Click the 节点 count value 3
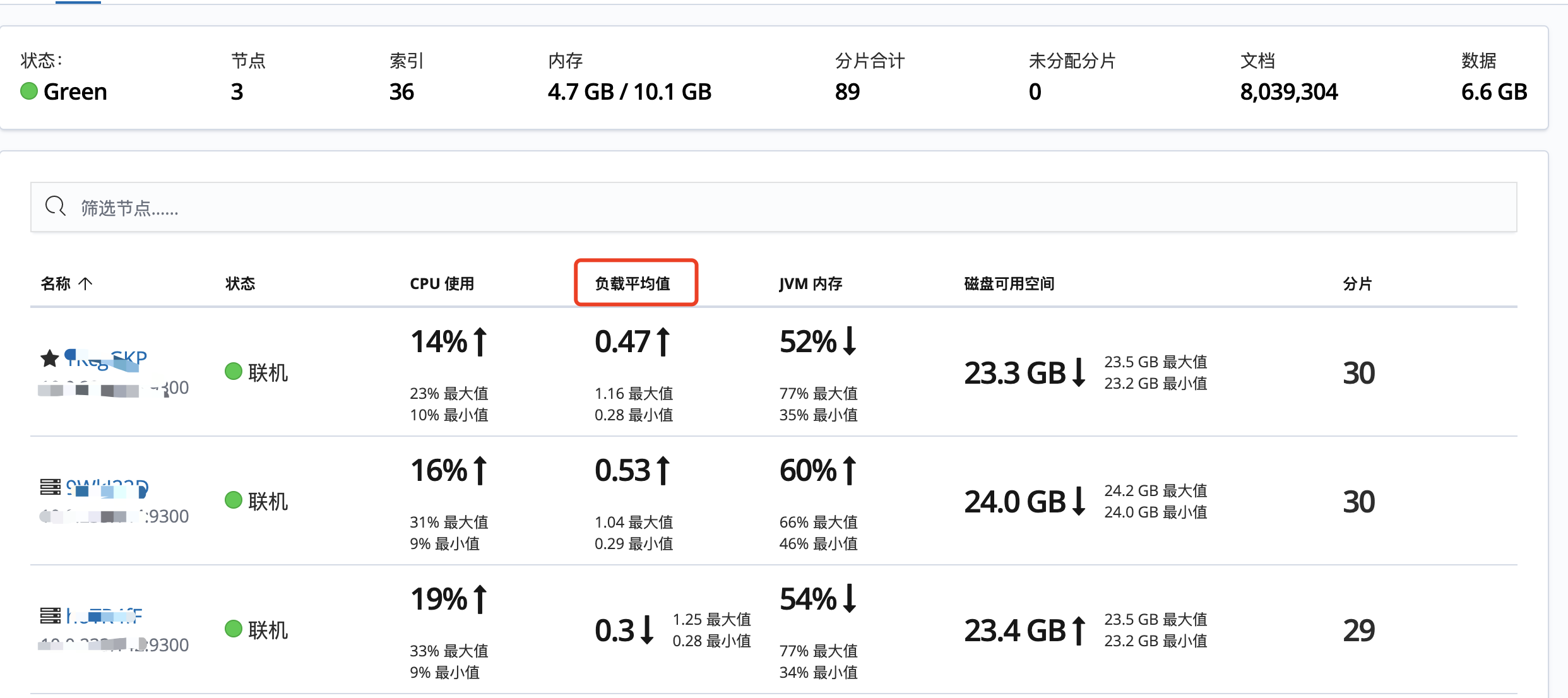The width and height of the screenshot is (1568, 698). click(x=237, y=92)
